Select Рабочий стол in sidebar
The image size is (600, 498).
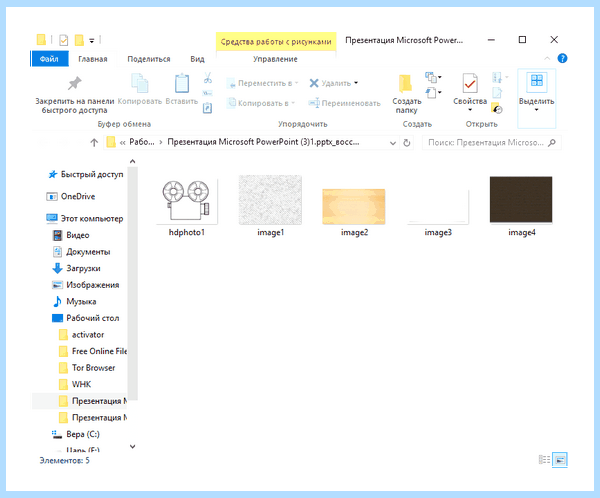pos(86,318)
